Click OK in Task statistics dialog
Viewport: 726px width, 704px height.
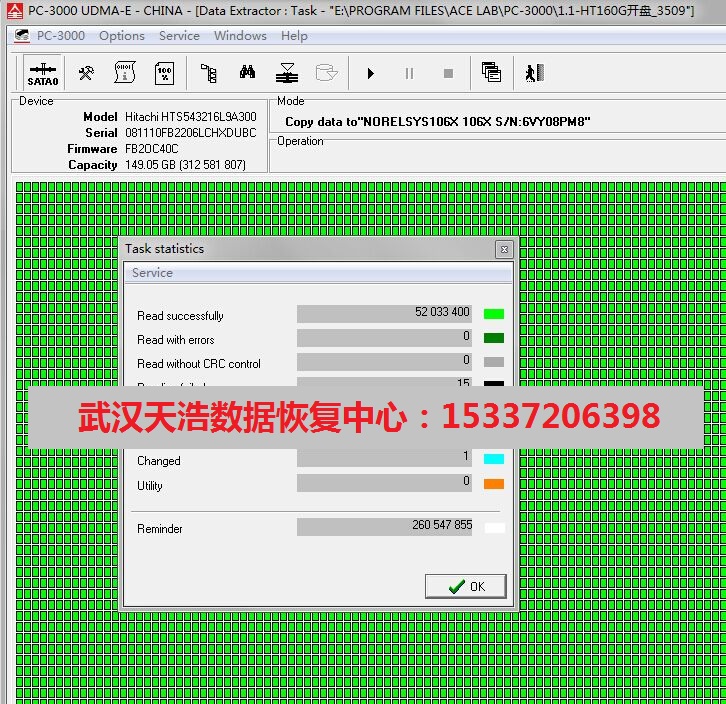coord(465,586)
